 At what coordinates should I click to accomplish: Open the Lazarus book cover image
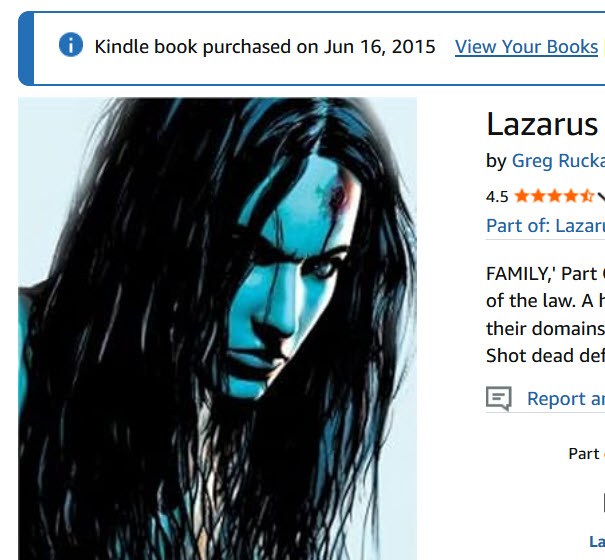pyautogui.click(x=217, y=328)
